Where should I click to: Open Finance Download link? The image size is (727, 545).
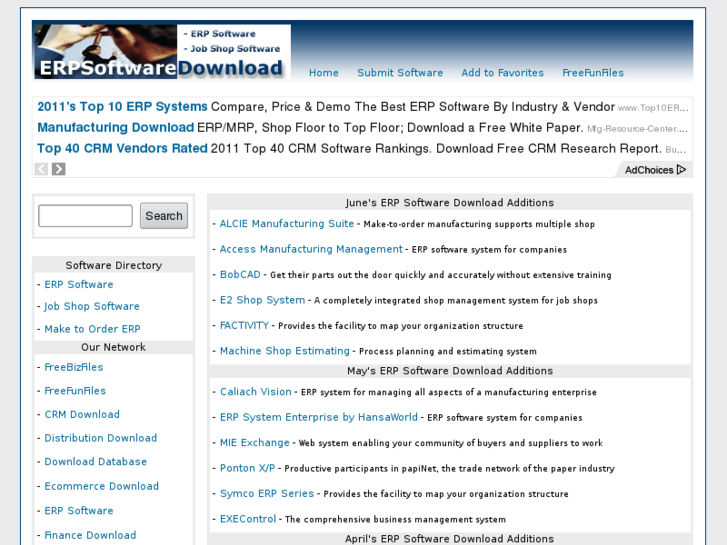click(90, 535)
